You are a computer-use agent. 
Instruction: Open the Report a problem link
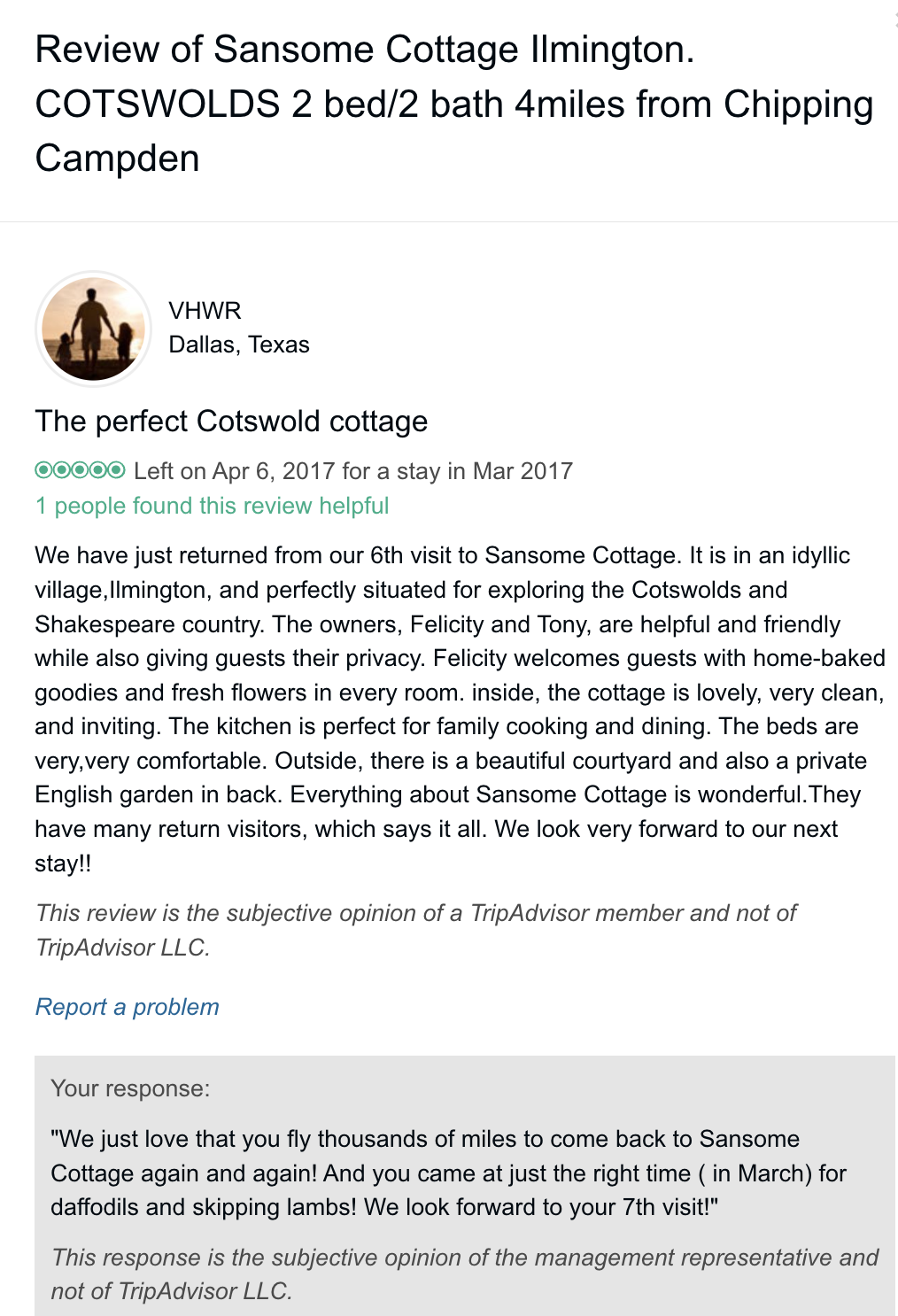[x=127, y=1007]
